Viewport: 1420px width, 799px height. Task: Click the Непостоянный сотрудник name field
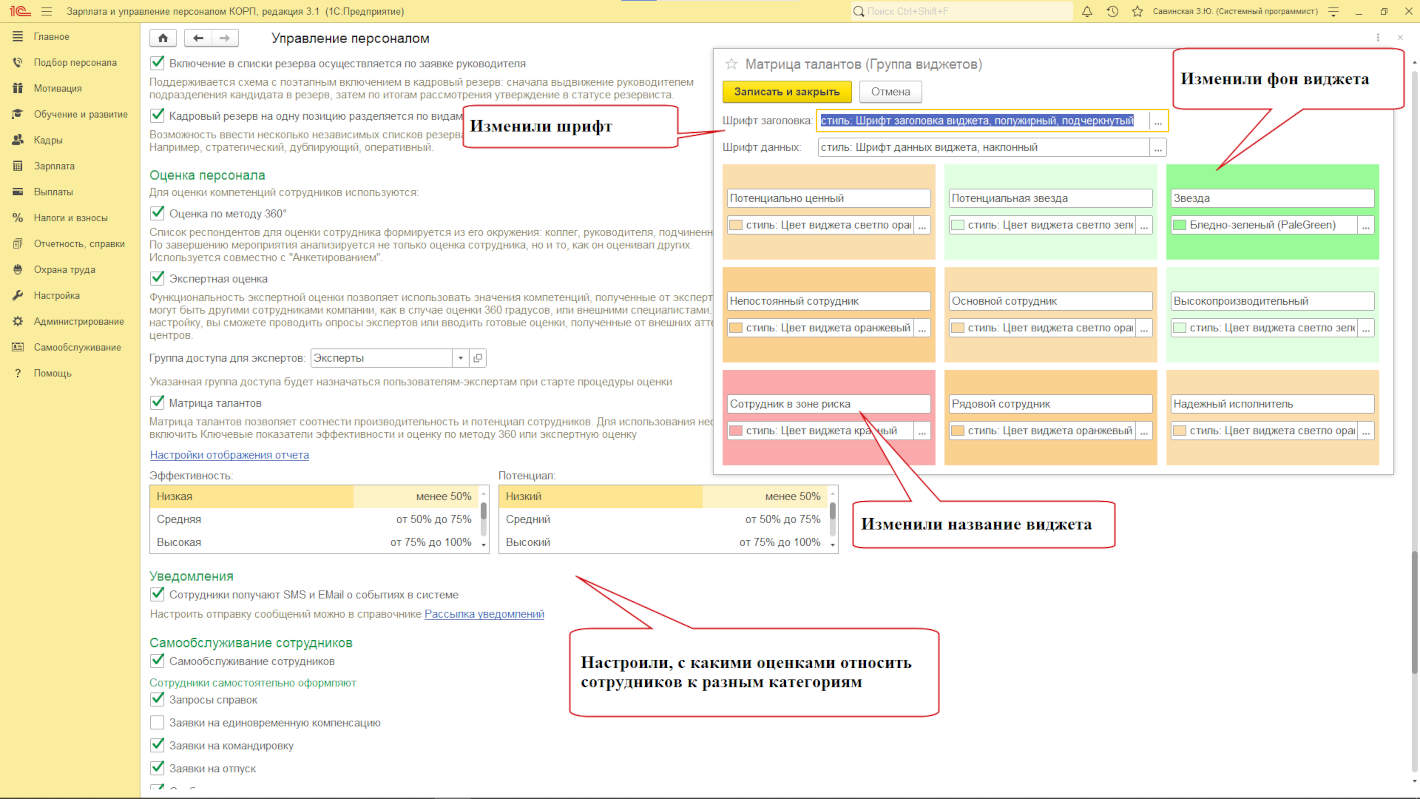[x=829, y=301]
